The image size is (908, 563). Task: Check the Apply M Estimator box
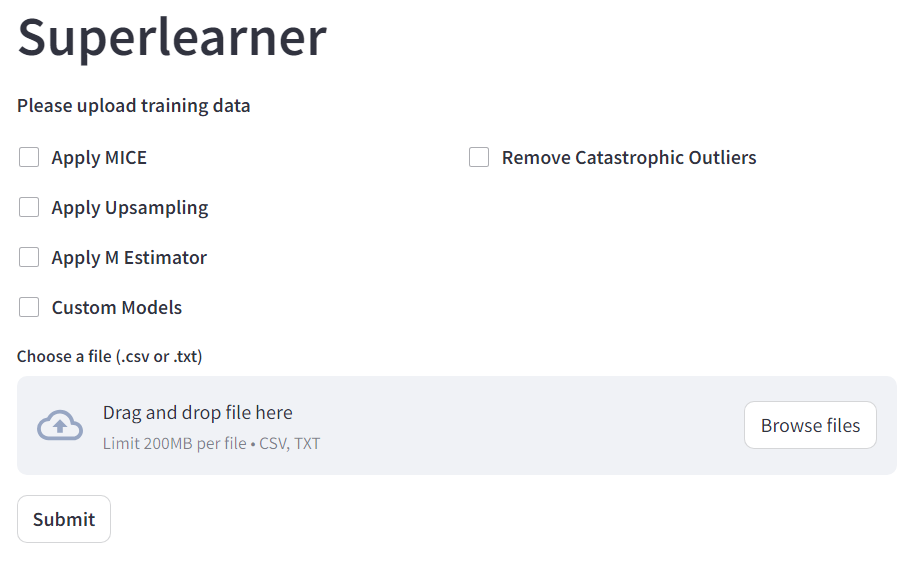(x=29, y=257)
